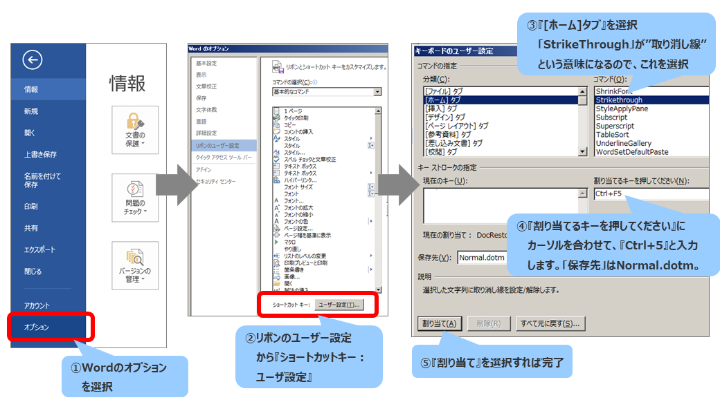720x406 pixels.
Task: Open the 文書の保護 button
Action: coord(135,130)
